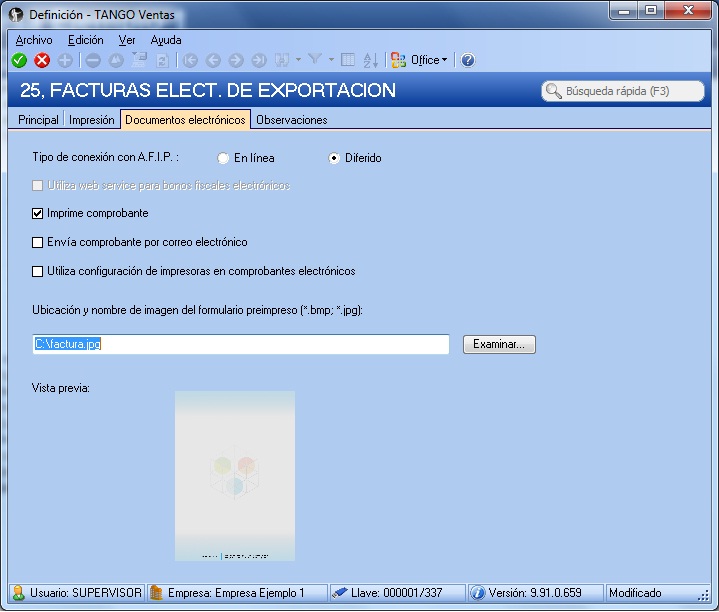Expand the filter dropdown arrow
This screenshot has height=612, width=719.
tap(331, 60)
